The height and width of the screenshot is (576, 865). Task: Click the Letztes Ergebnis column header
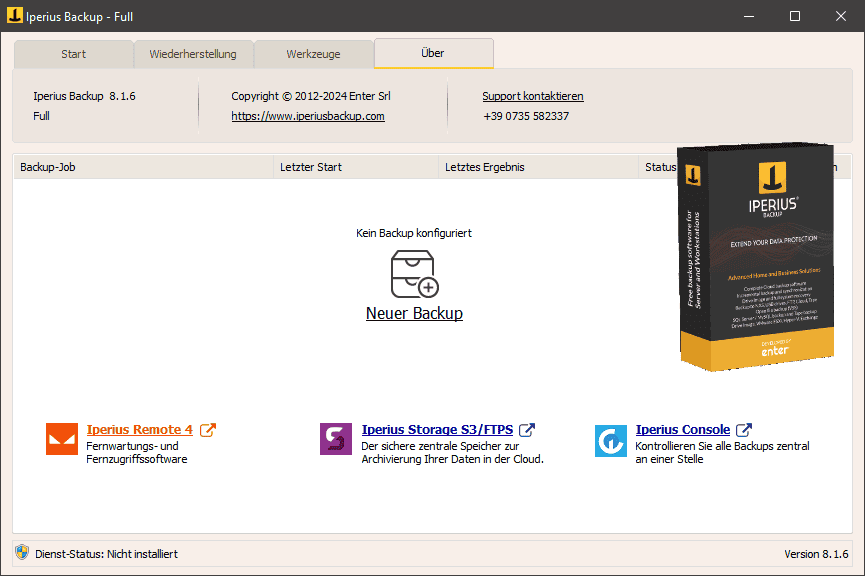pyautogui.click(x=538, y=167)
